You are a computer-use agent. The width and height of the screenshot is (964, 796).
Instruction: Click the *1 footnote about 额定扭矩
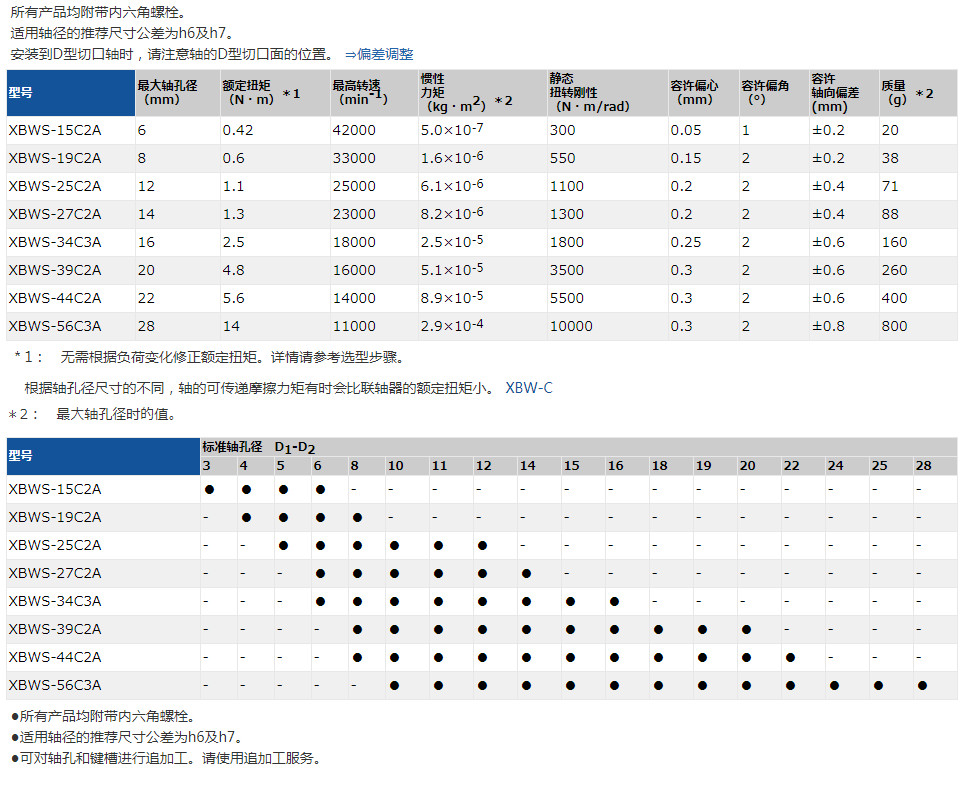click(x=210, y=357)
